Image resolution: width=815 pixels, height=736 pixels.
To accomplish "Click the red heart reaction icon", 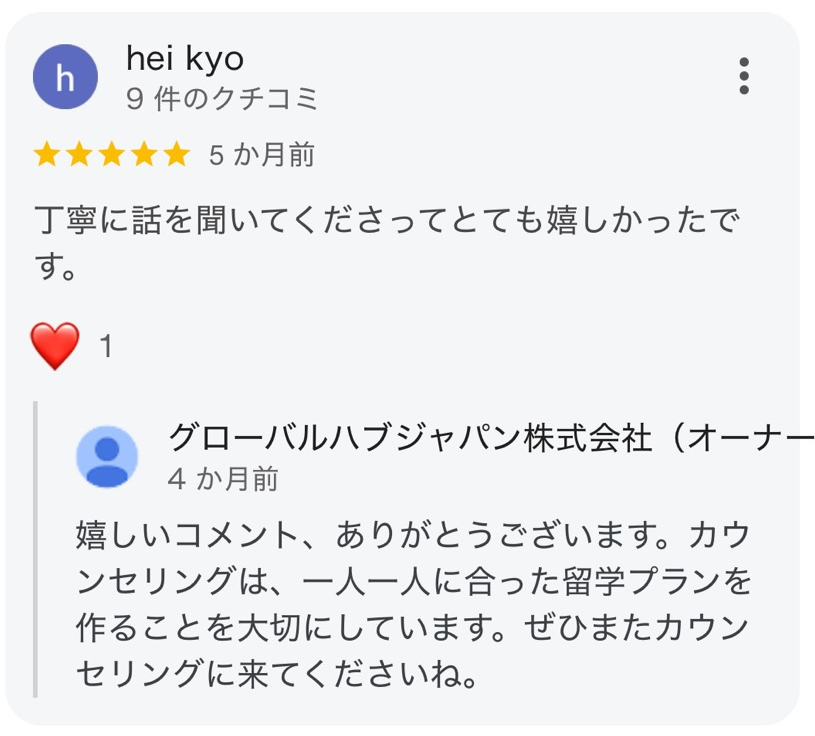I will tap(56, 347).
